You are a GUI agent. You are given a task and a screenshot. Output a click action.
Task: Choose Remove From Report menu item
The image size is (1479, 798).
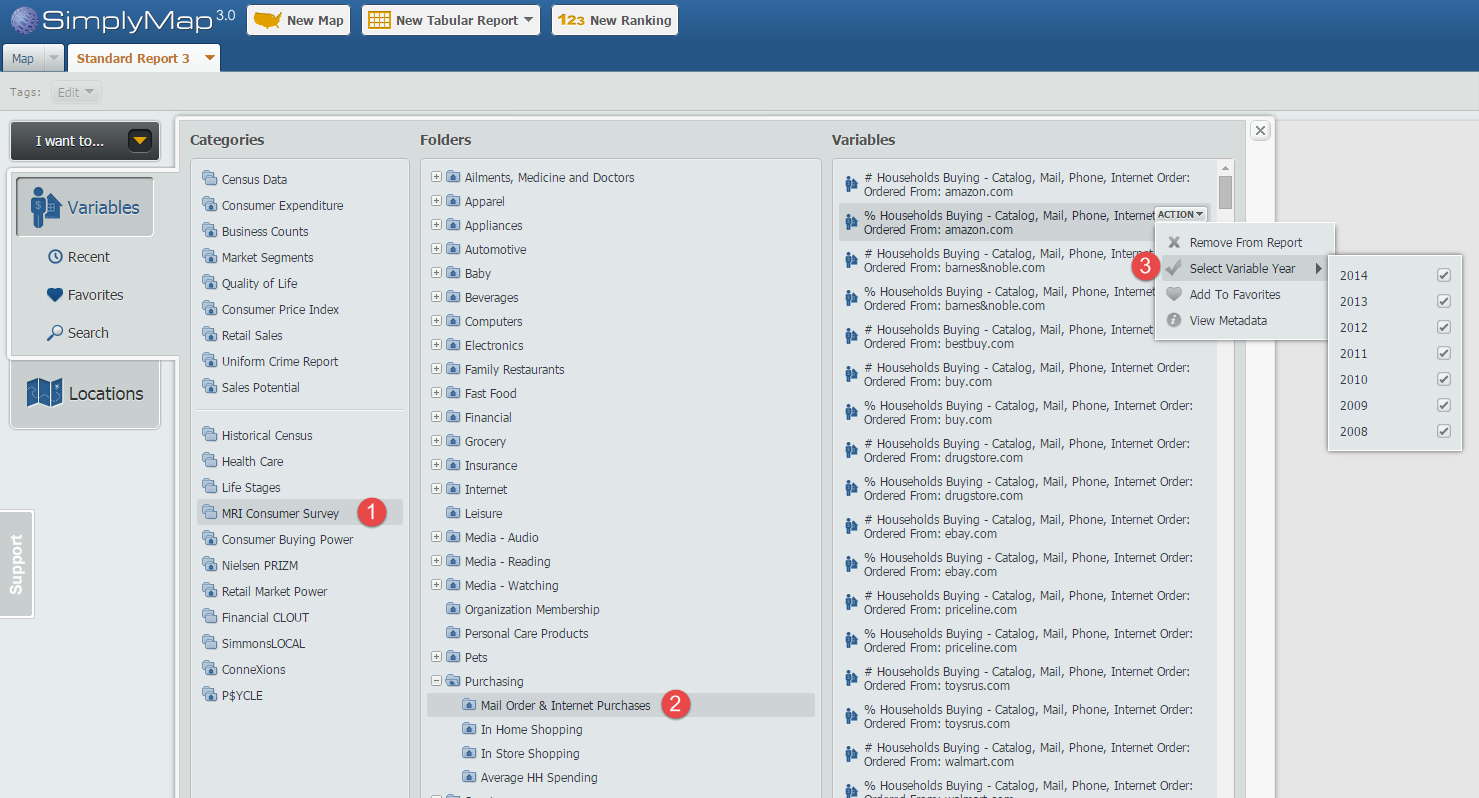point(1245,242)
